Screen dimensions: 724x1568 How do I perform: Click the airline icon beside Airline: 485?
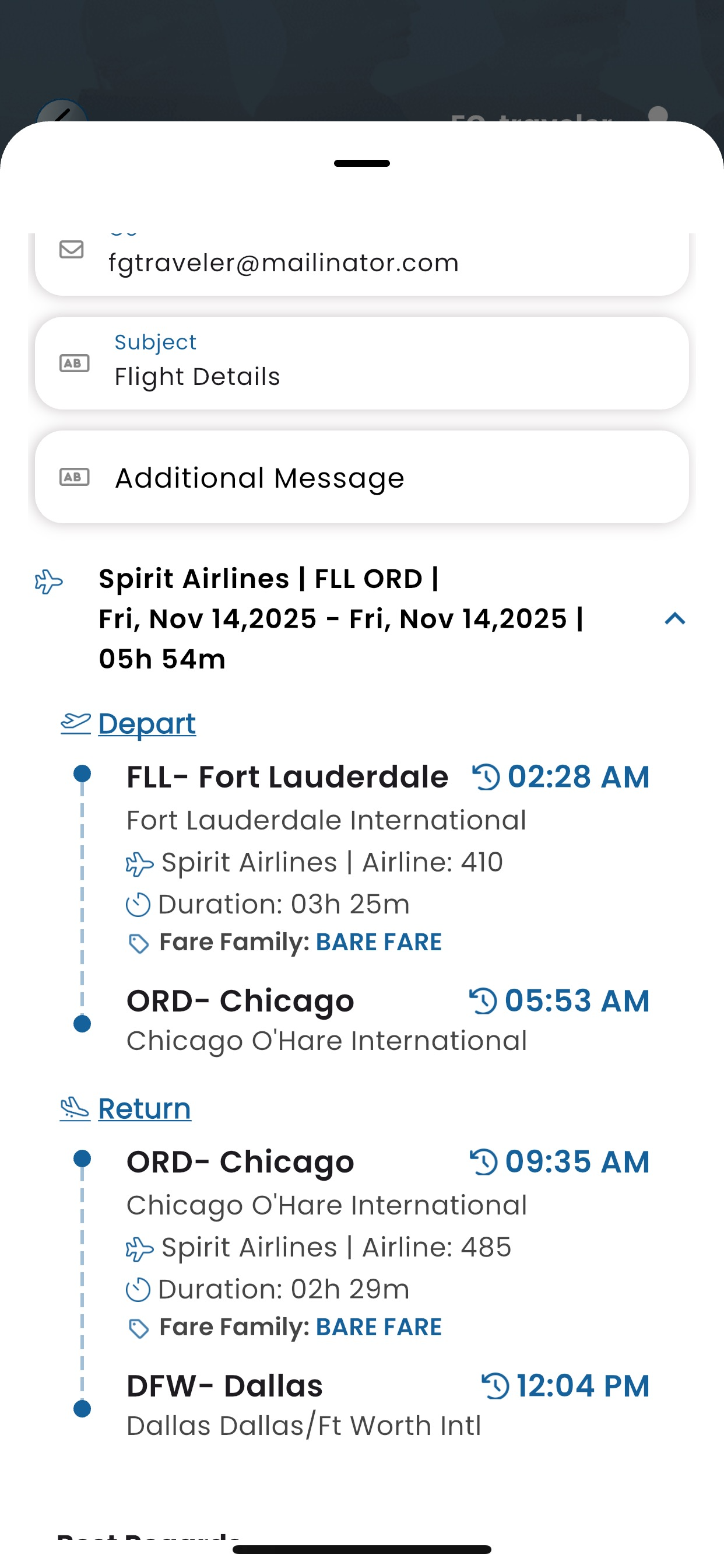point(139,1249)
